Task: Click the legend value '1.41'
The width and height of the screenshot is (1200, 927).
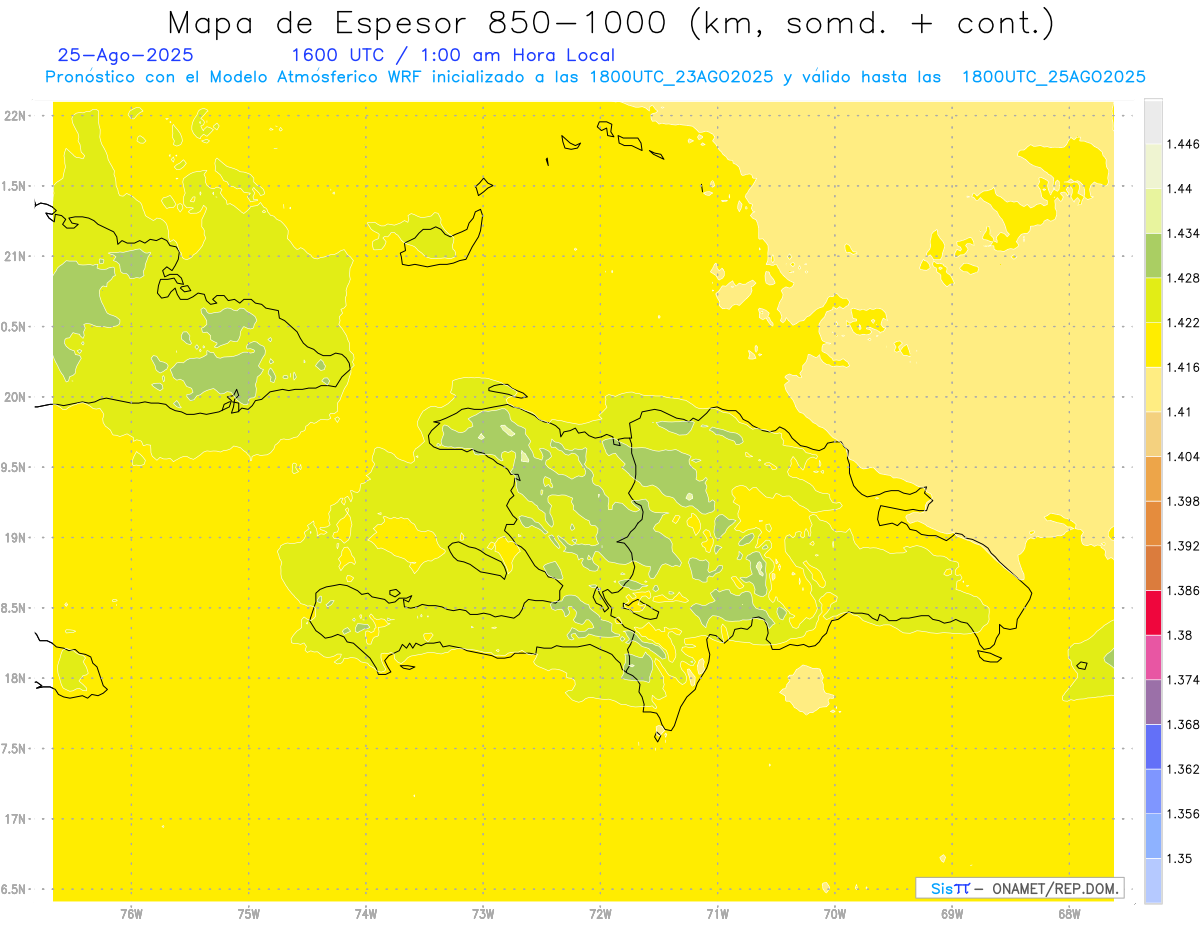Action: pos(1179,412)
